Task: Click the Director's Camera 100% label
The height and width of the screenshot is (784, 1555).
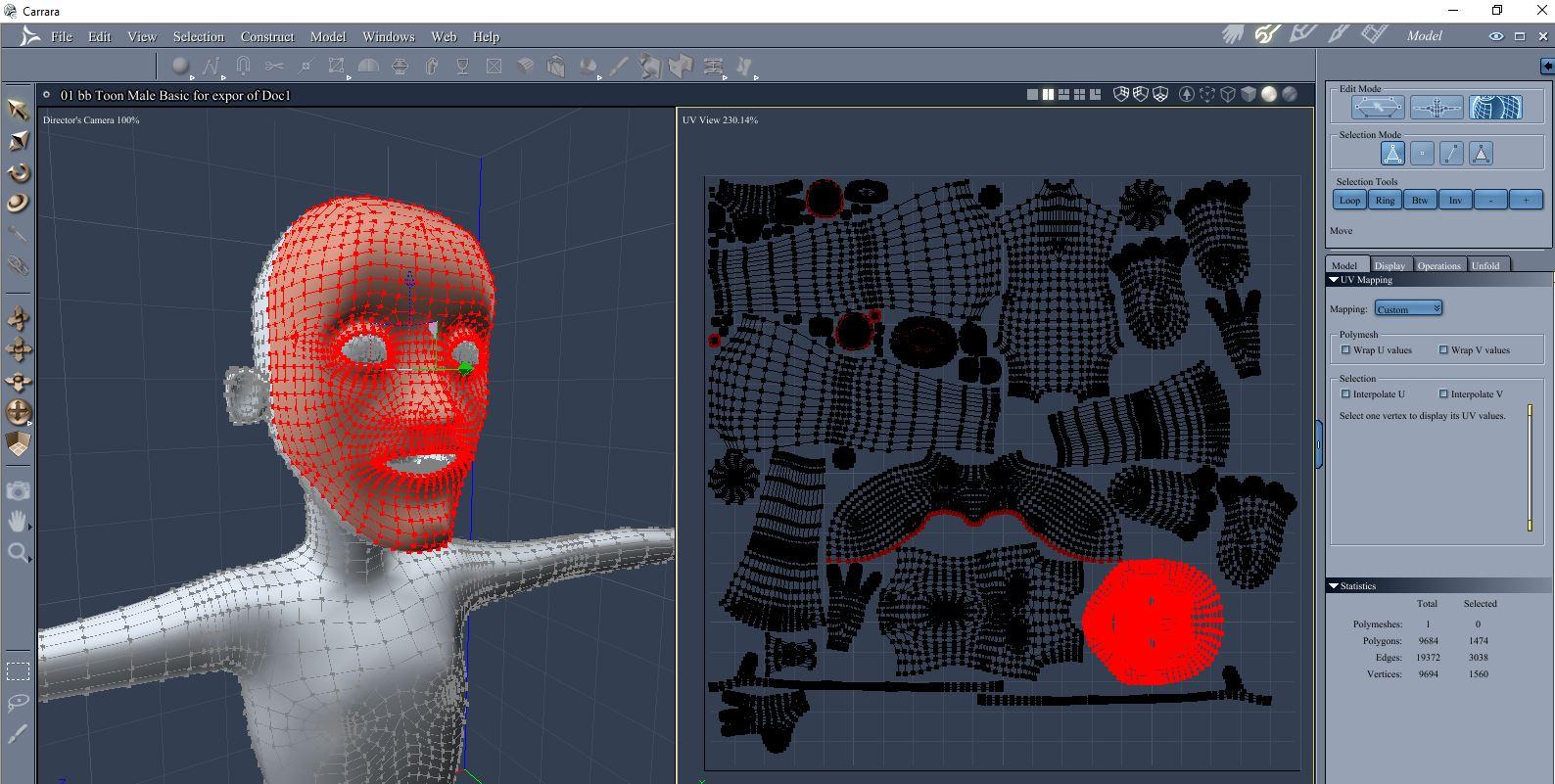Action: (91, 119)
